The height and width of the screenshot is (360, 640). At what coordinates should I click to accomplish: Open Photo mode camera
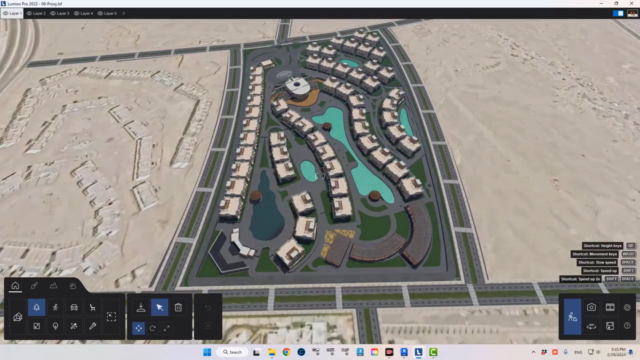tap(591, 307)
